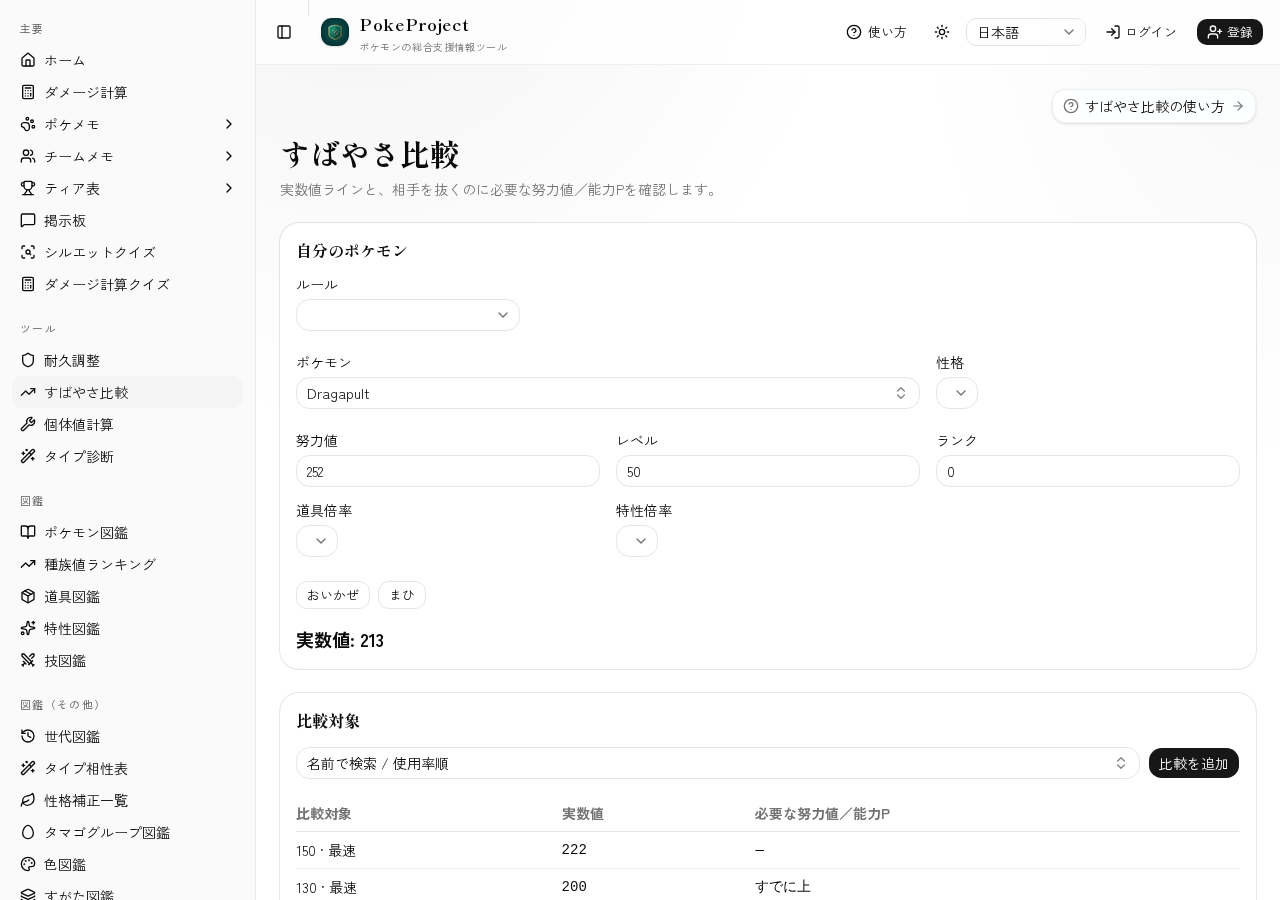The height and width of the screenshot is (900, 1280).
Task: Open ポケモン図鑑 from sidebar
Action: click(128, 532)
